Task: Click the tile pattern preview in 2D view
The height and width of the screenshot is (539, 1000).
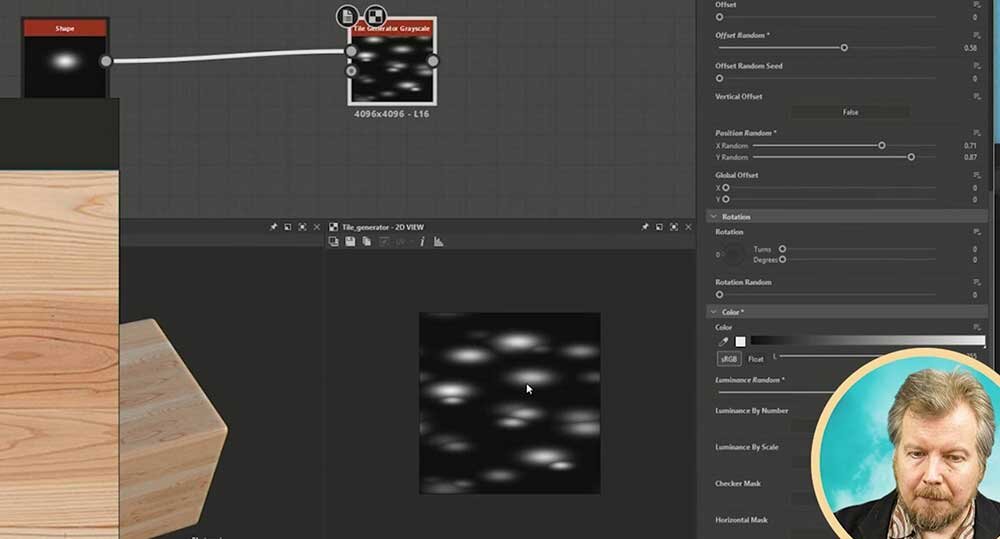Action: click(x=510, y=403)
